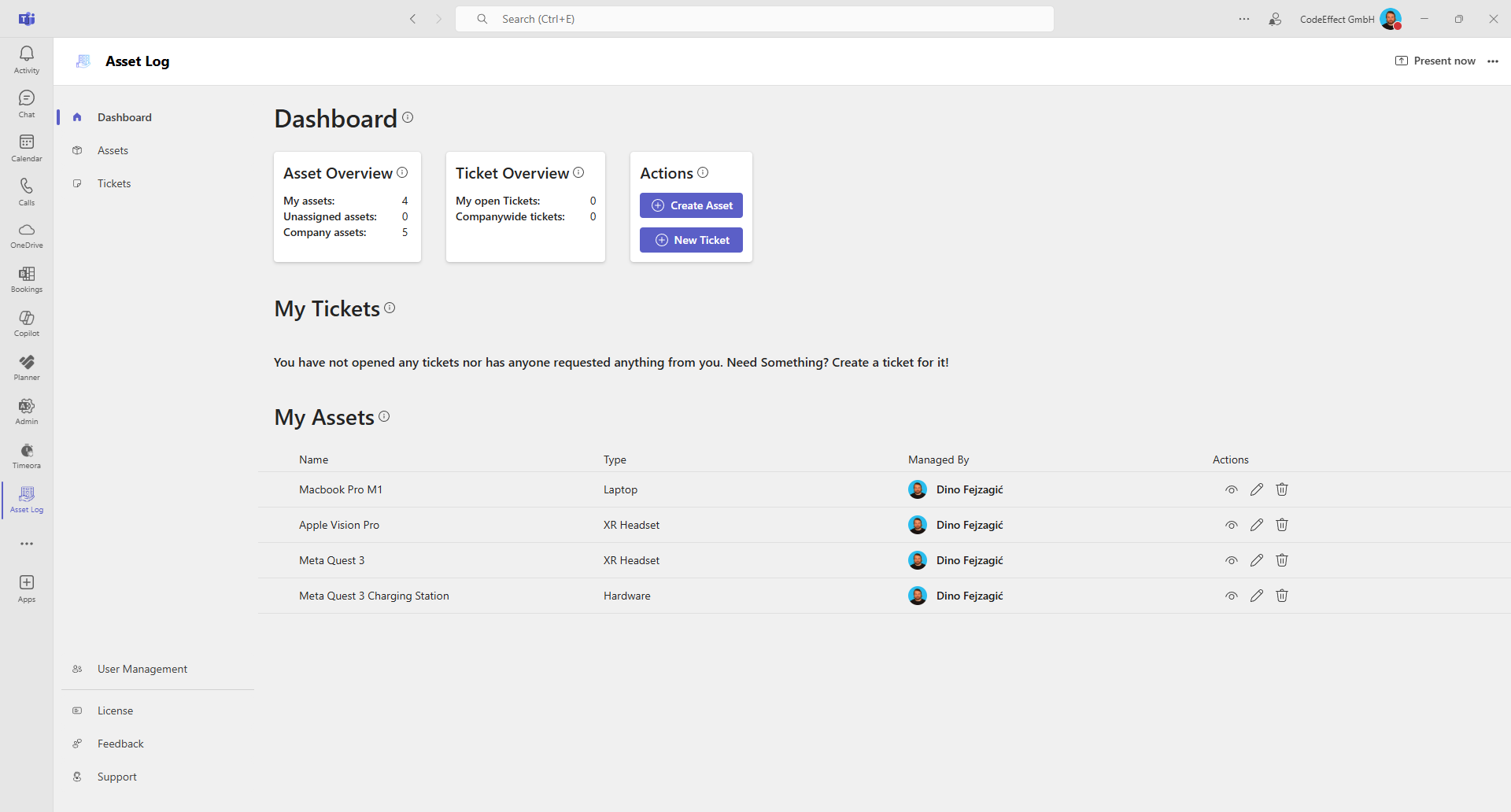The height and width of the screenshot is (812, 1511).
Task: Click the New Ticket button
Action: (x=691, y=240)
